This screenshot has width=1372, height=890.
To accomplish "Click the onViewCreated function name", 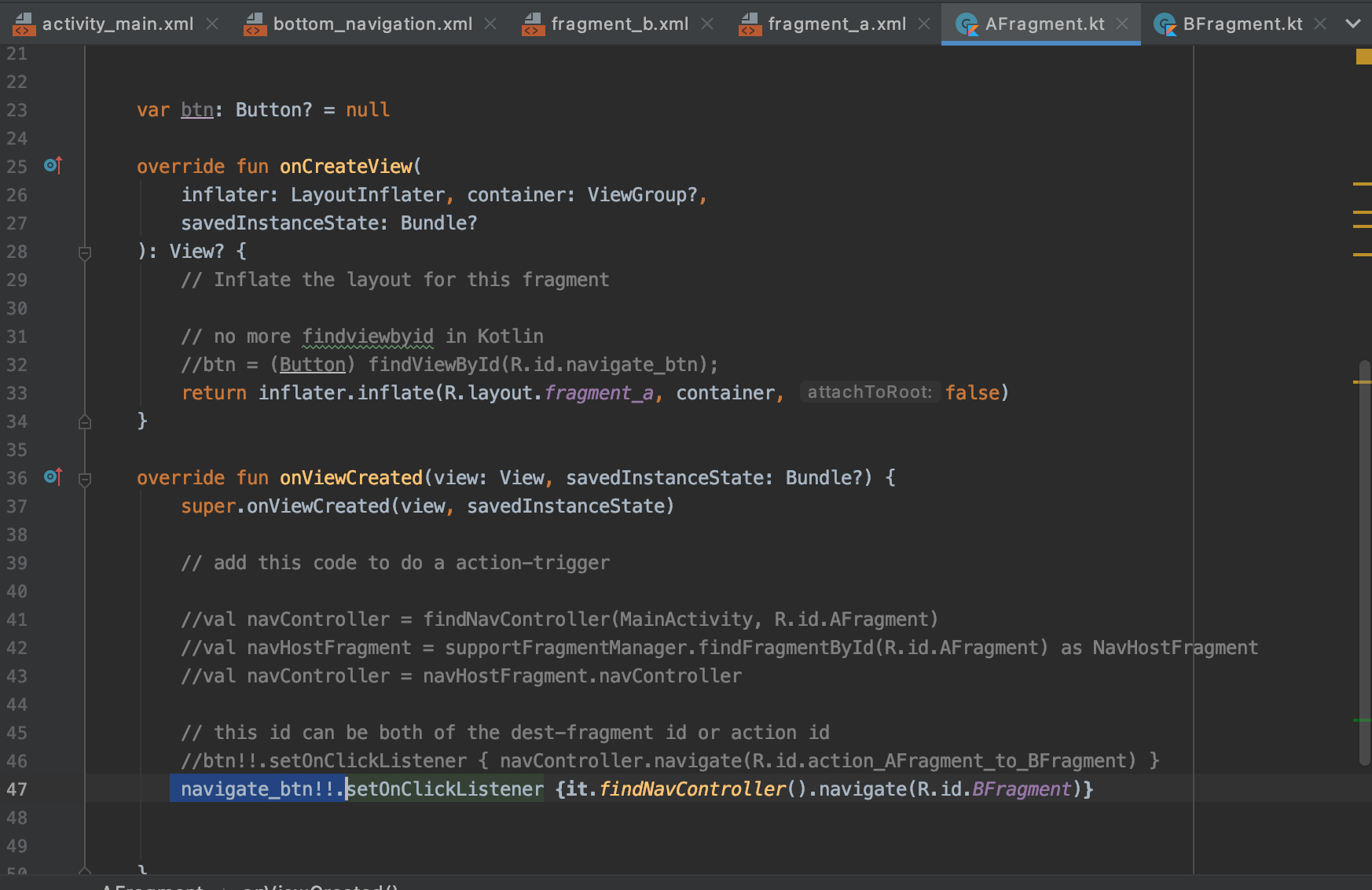I will tap(351, 478).
